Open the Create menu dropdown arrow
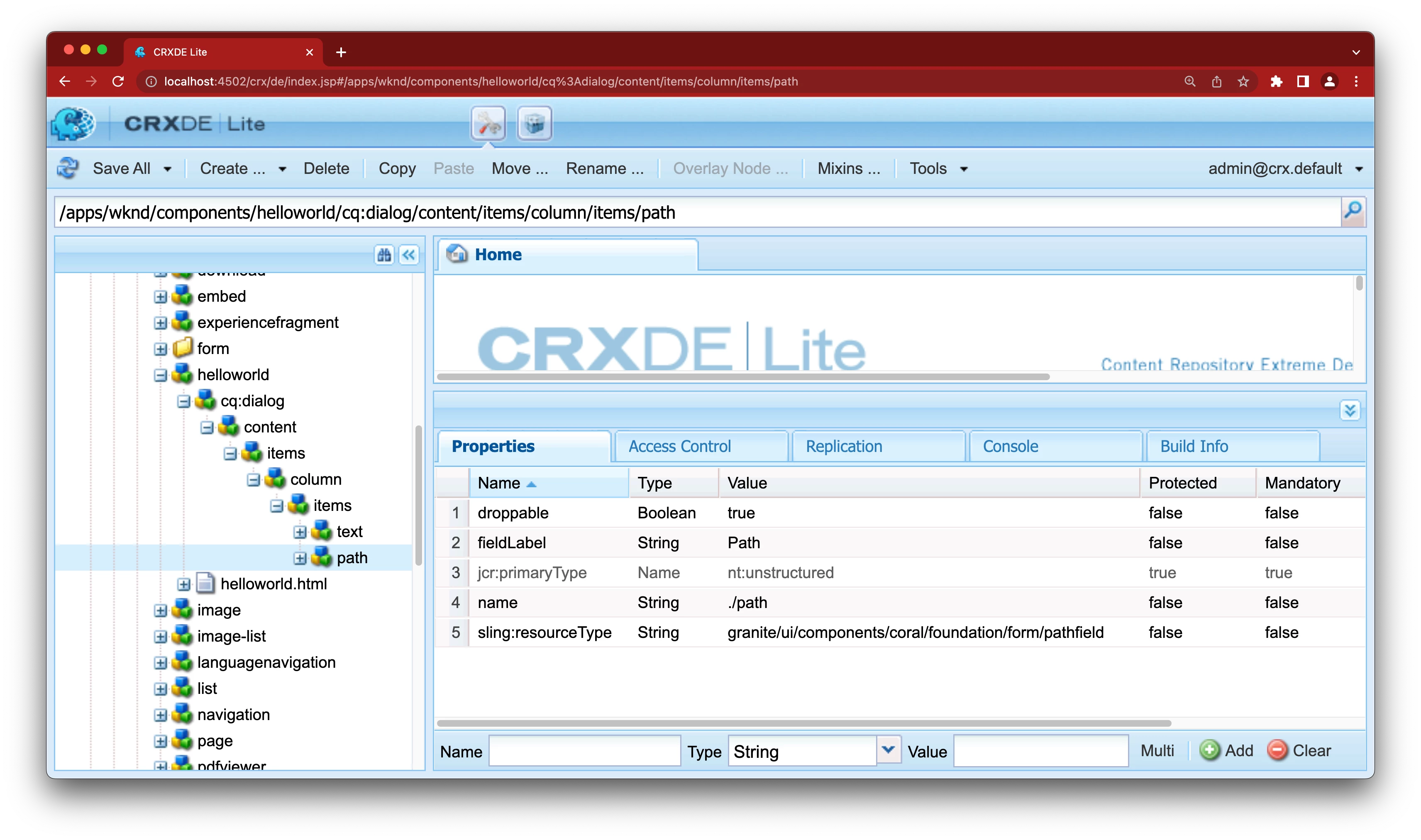The width and height of the screenshot is (1421, 840). pyautogui.click(x=282, y=168)
